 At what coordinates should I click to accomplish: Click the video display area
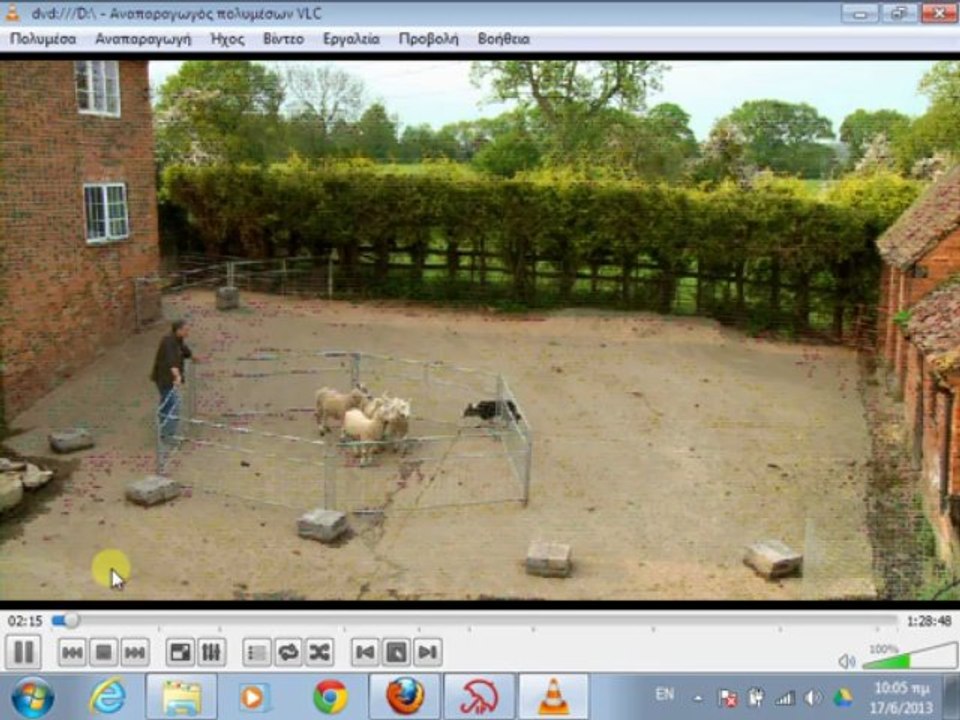point(480,329)
